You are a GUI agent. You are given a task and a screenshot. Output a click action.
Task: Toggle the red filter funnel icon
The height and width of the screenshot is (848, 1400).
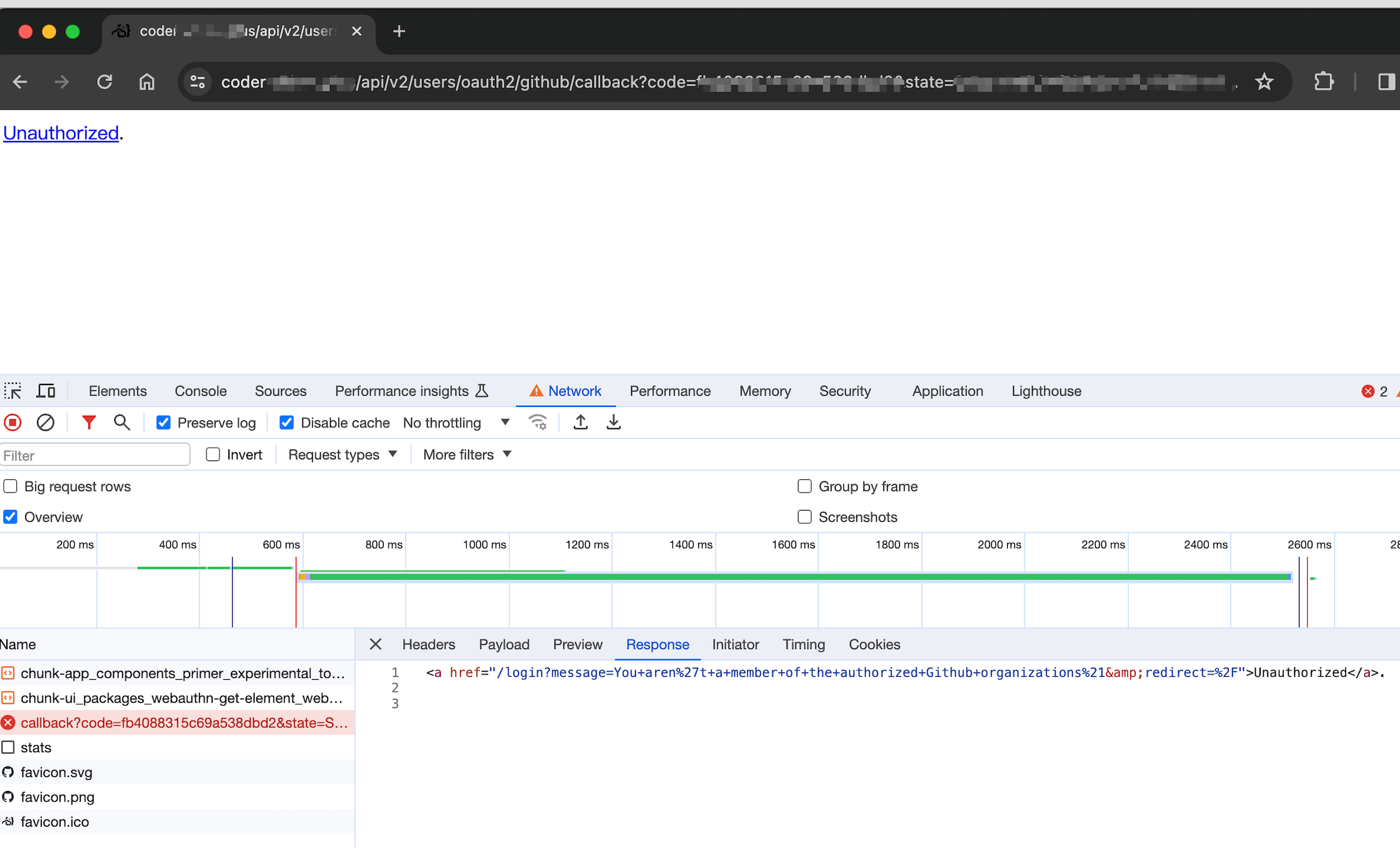[89, 423]
